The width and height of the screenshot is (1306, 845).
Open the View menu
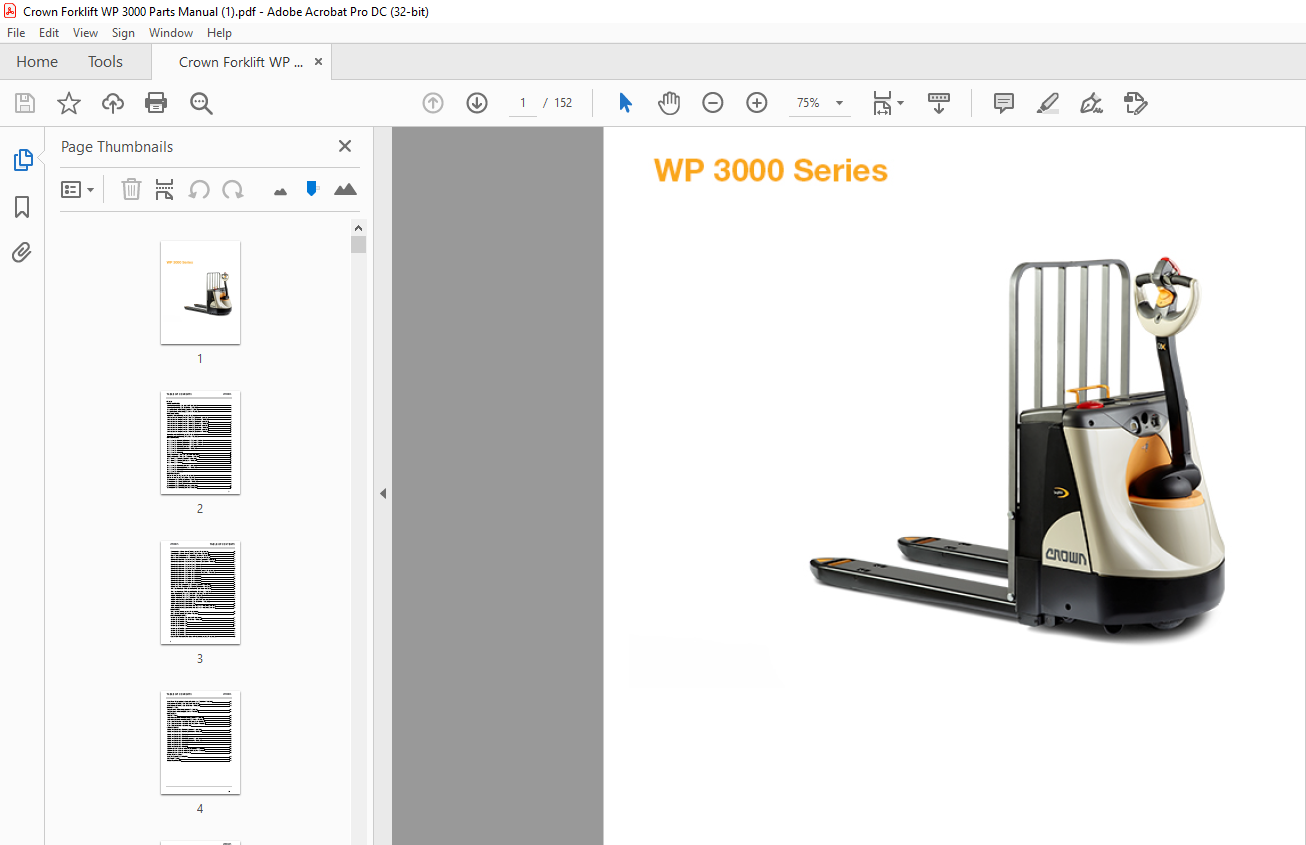point(86,33)
